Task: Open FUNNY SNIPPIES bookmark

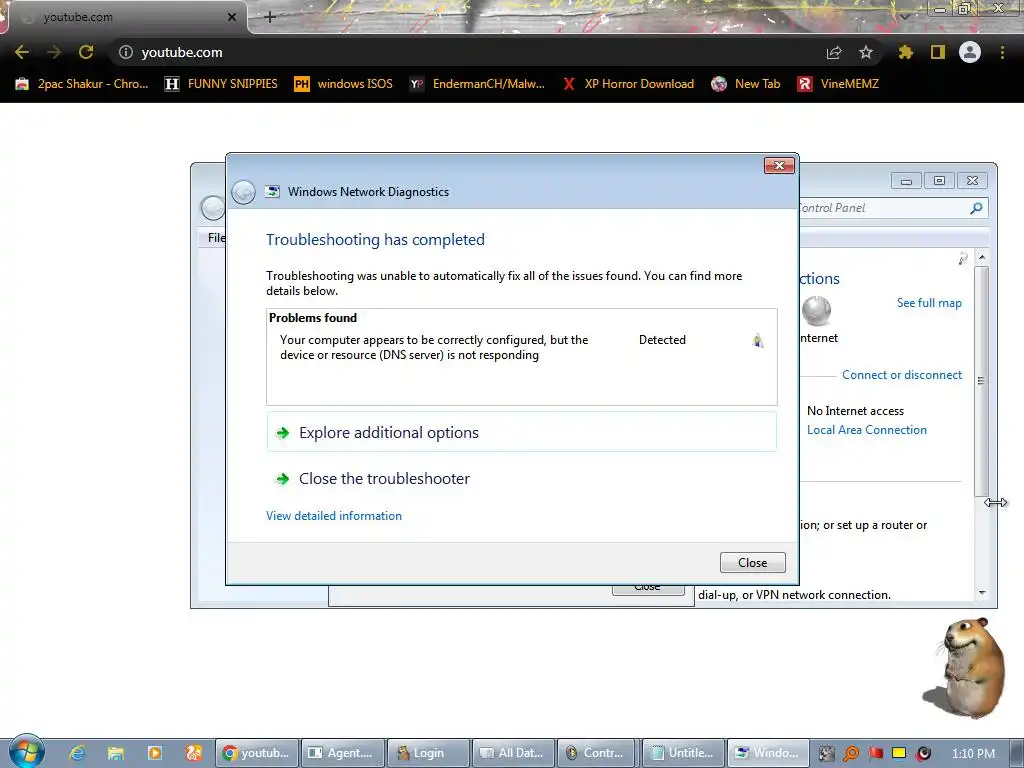Action: (x=221, y=84)
